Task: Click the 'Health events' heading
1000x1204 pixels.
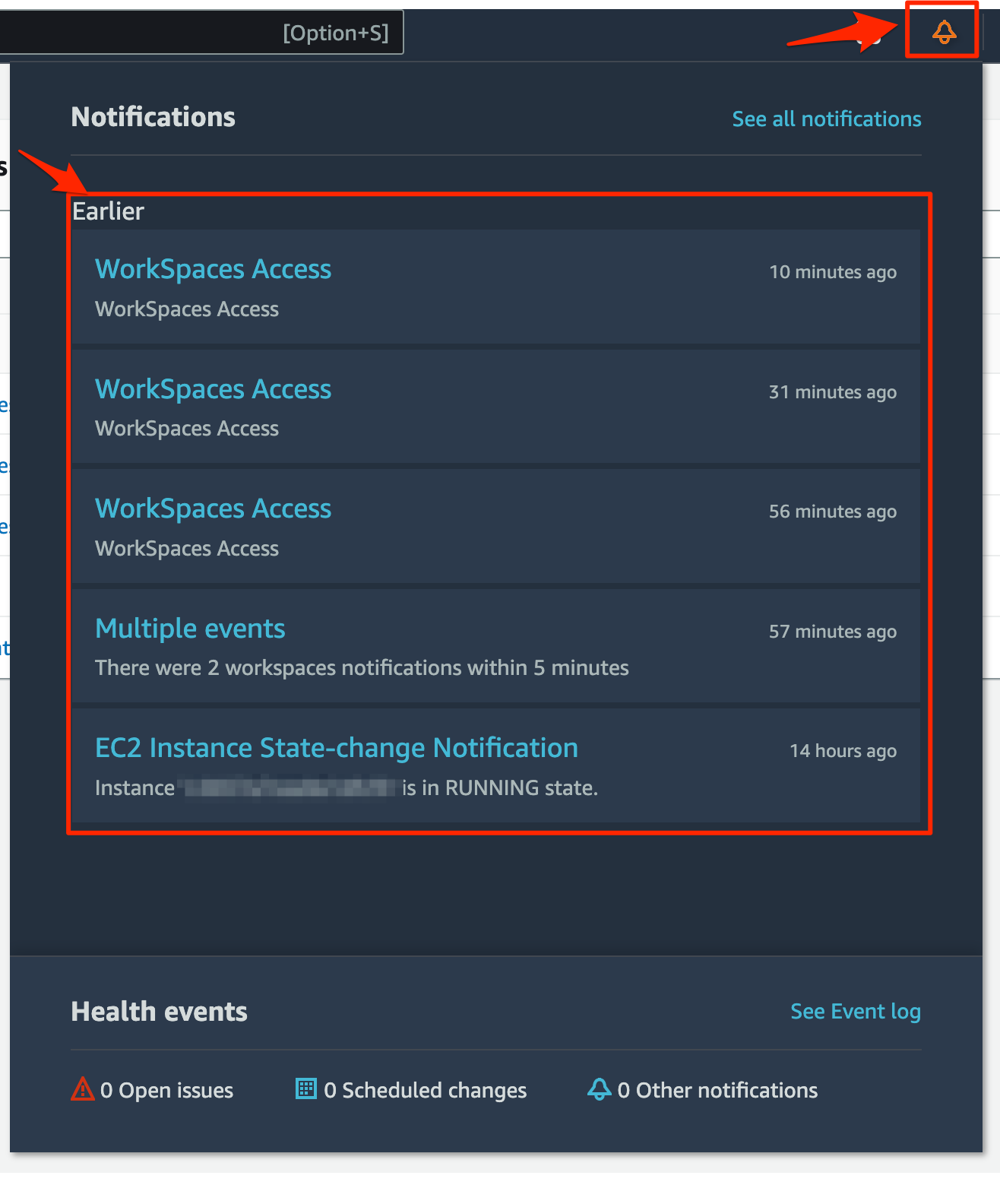Action: (x=159, y=1012)
